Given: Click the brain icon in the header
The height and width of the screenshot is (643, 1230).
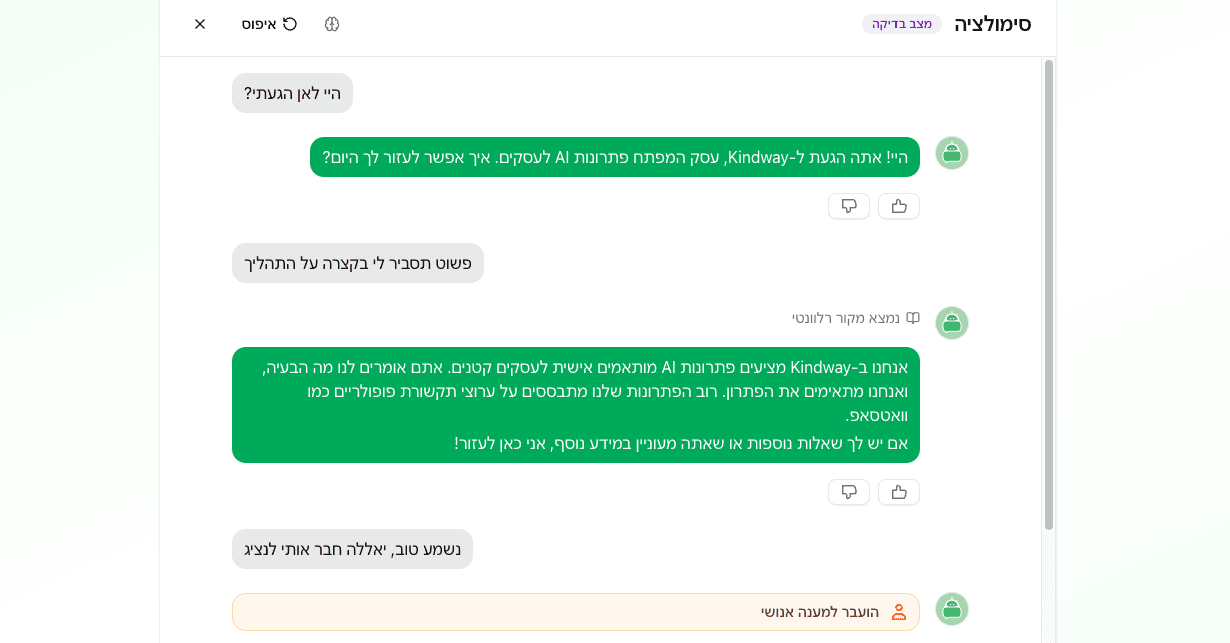Looking at the screenshot, I should [332, 24].
